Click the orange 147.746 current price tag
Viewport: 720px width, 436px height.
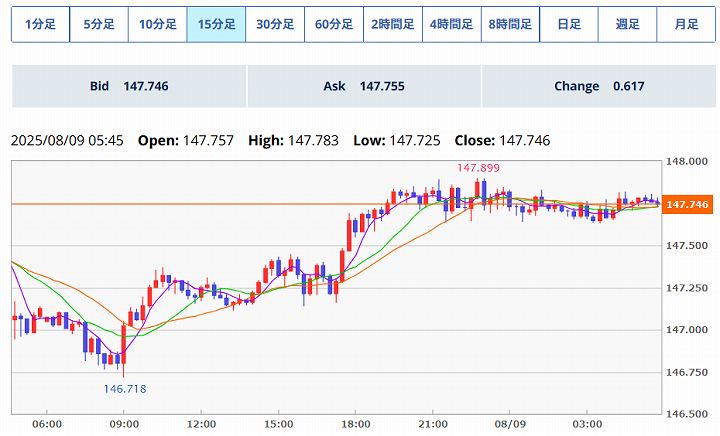click(x=687, y=204)
